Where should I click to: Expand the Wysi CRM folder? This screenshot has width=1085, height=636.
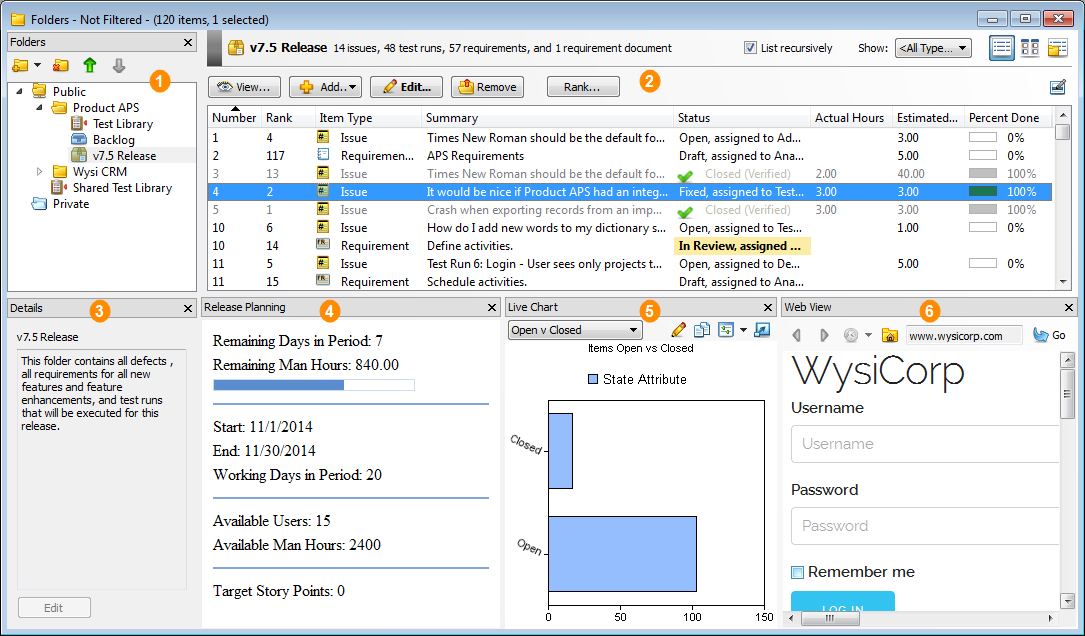[x=40, y=172]
